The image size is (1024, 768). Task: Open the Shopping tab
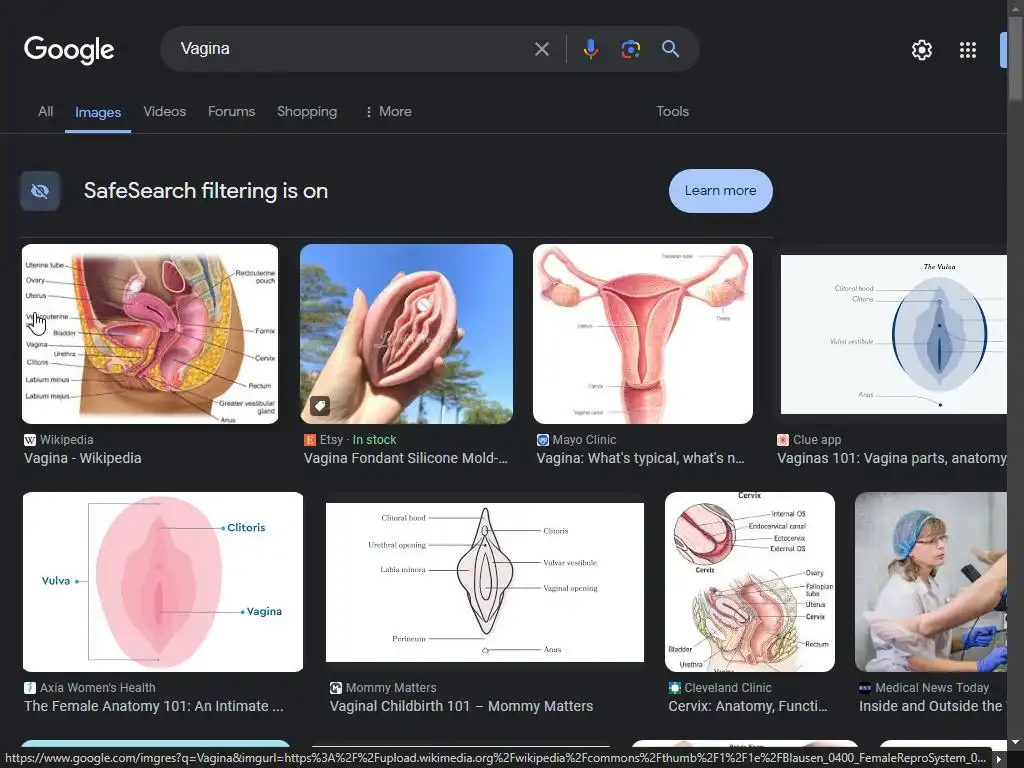(x=307, y=112)
